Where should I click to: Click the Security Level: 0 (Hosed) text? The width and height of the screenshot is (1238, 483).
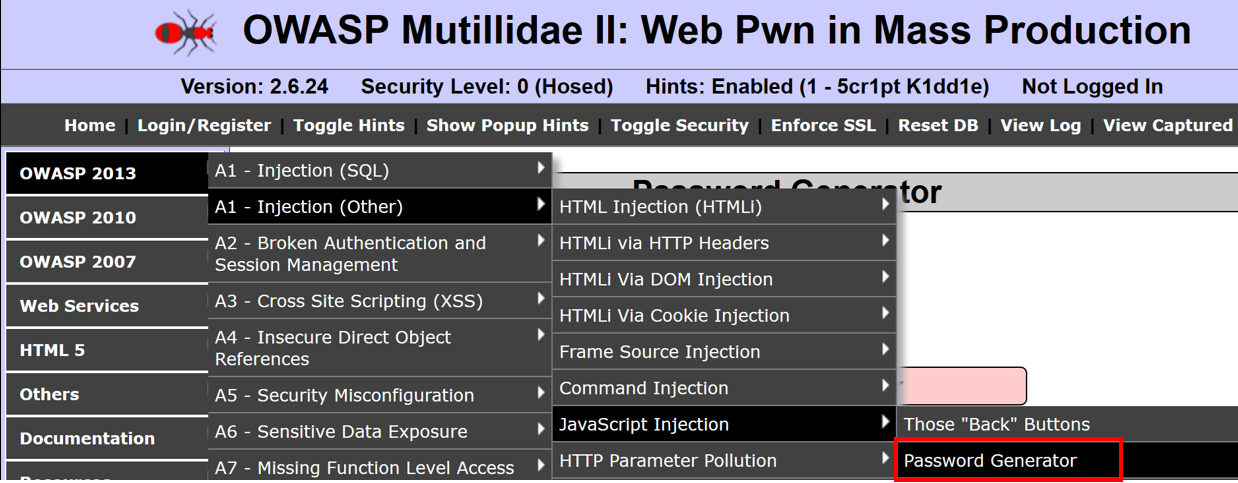[x=487, y=87]
